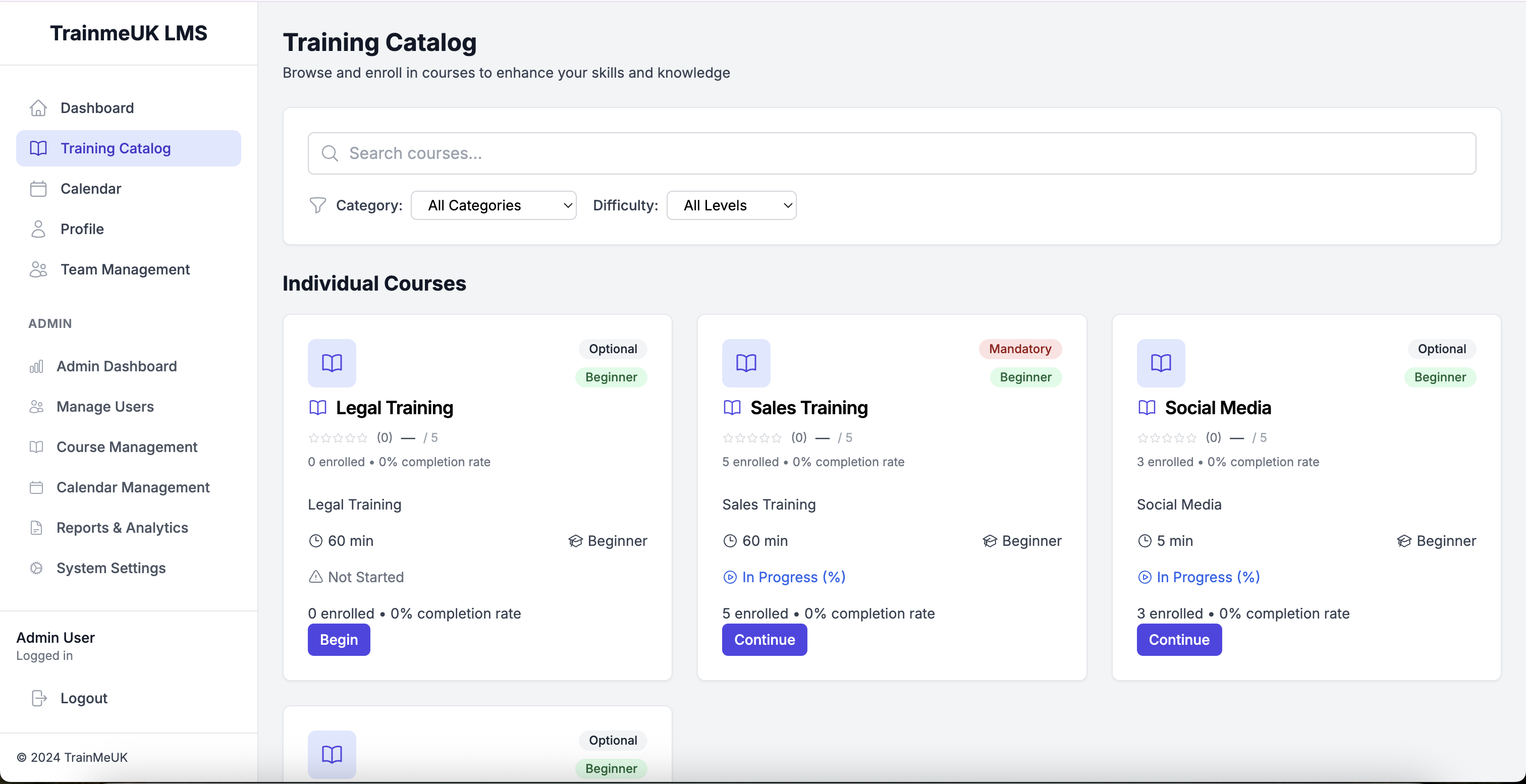This screenshot has width=1526, height=784.
Task: Click the play icon on Sales Training In Progress
Action: click(x=729, y=577)
